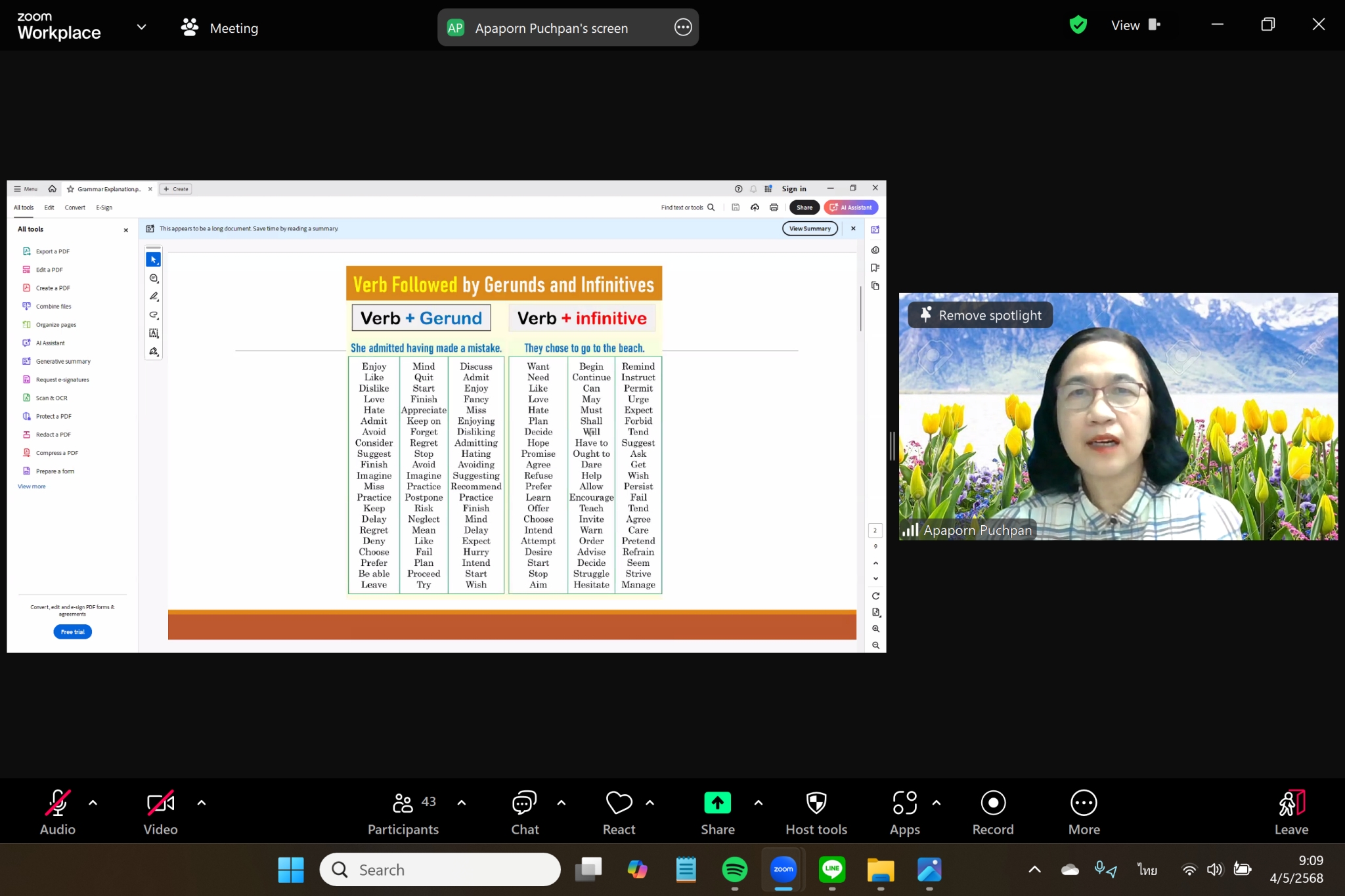
Task: Open Convert menu in Acrobat
Action: (75, 207)
